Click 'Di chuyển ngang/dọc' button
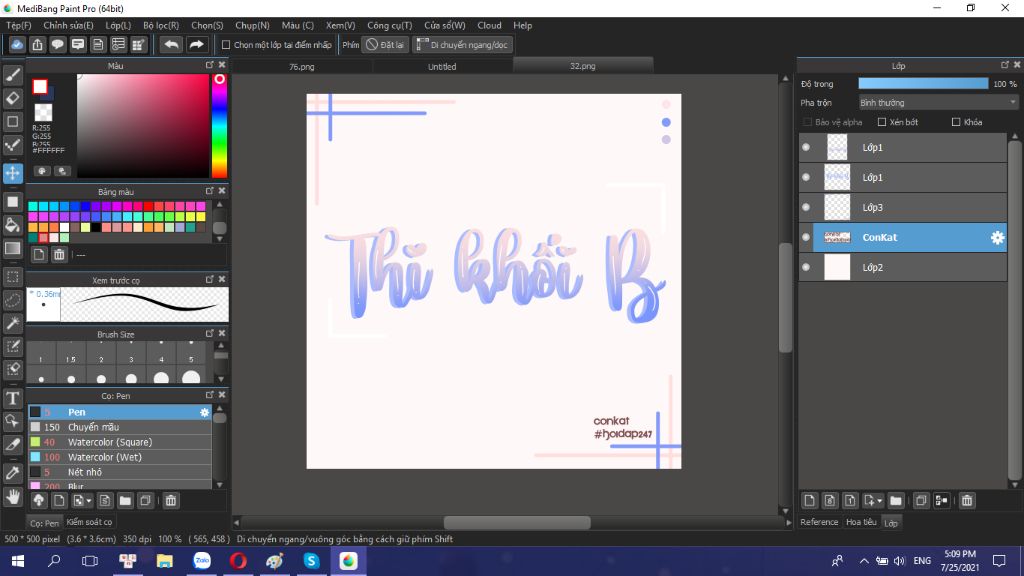 click(462, 45)
